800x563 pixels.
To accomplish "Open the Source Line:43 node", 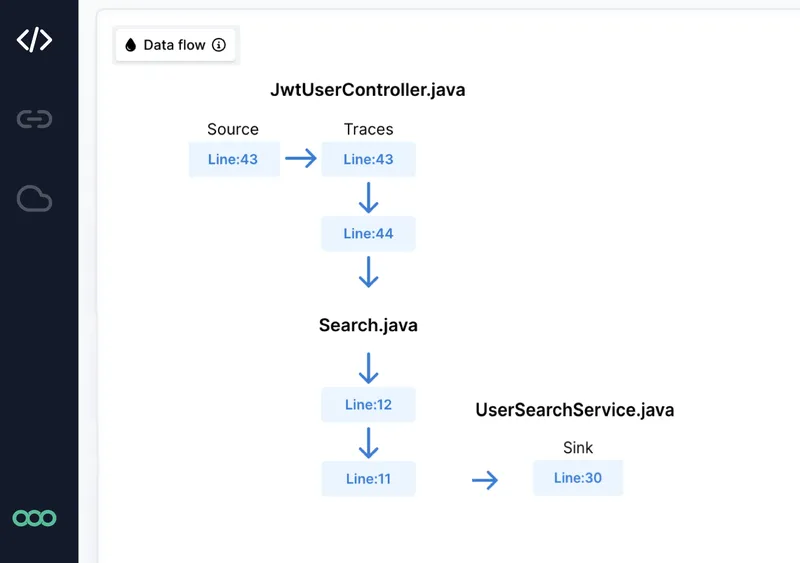I will tap(234, 159).
